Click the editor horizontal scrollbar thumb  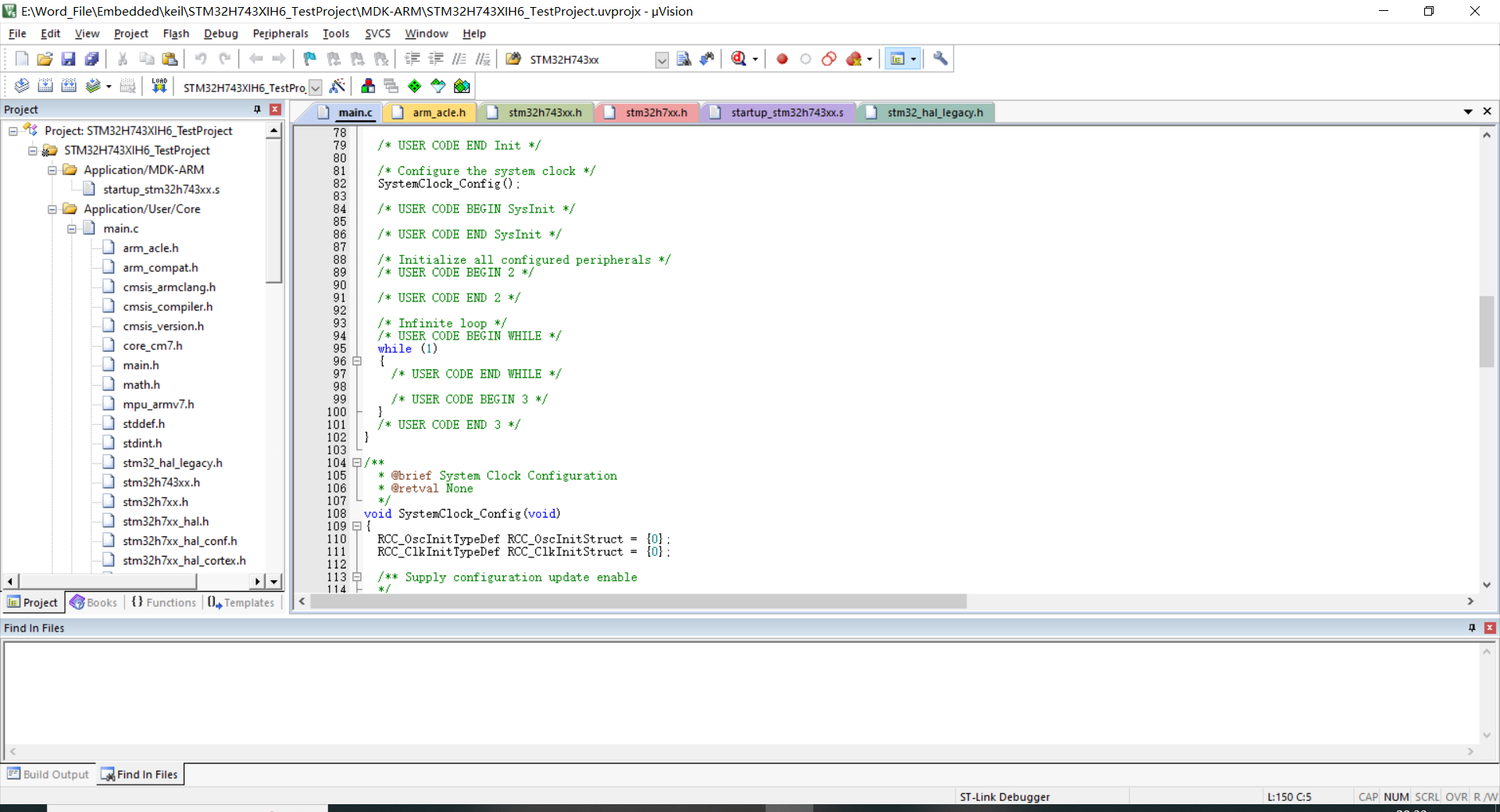[638, 601]
